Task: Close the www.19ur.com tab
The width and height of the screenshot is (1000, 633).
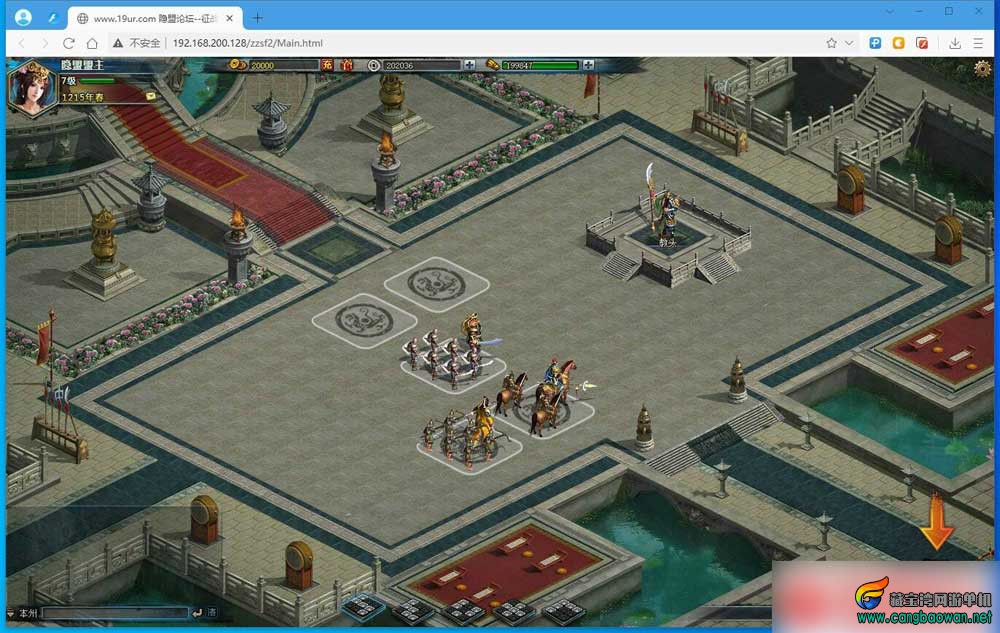Action: (x=230, y=18)
